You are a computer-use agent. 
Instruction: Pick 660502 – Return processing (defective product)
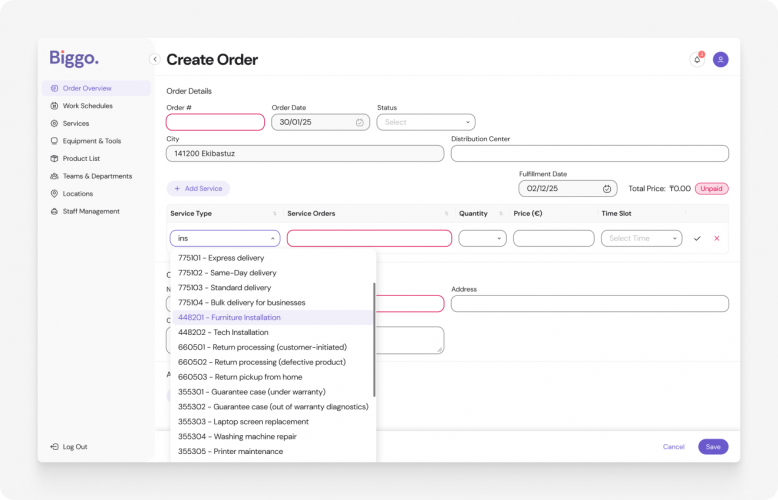click(272, 363)
